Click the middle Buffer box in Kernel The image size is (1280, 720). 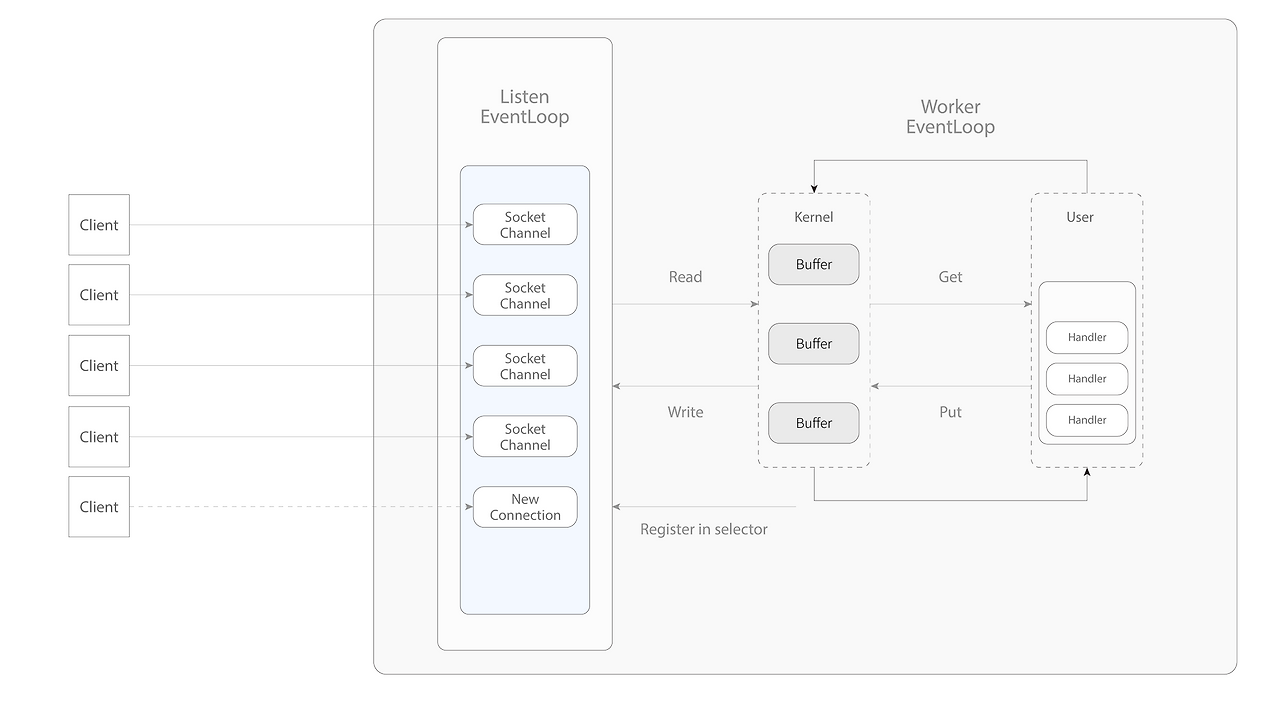tap(814, 344)
